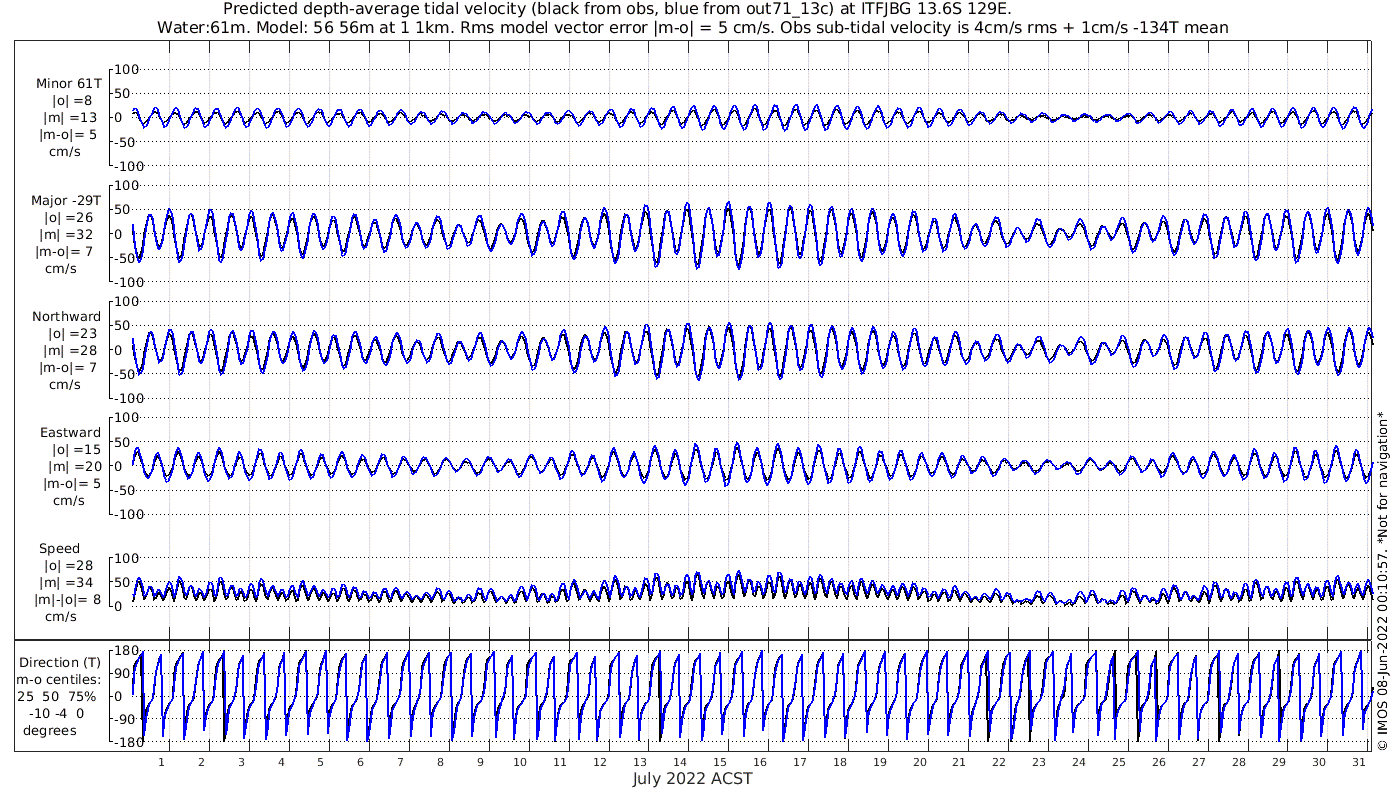Screen dimensions: 1400x800
Task: Click day 1 on the date axis
Action: point(162,762)
